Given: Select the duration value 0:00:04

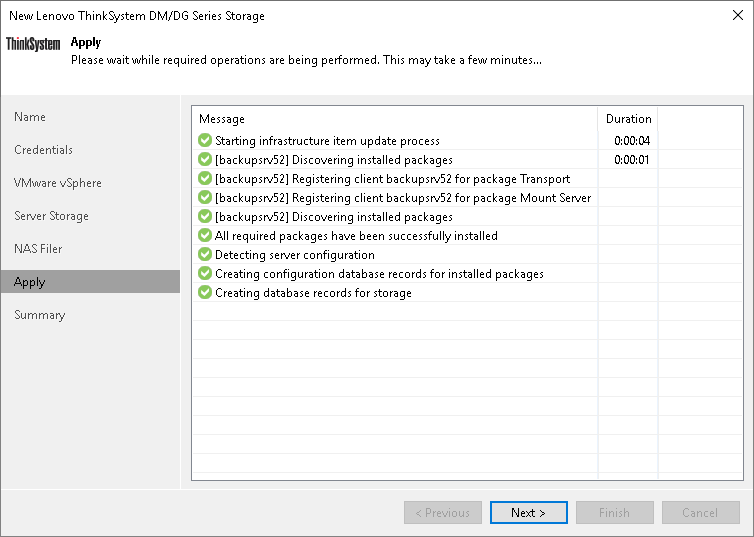Looking at the screenshot, I should click(x=632, y=141).
